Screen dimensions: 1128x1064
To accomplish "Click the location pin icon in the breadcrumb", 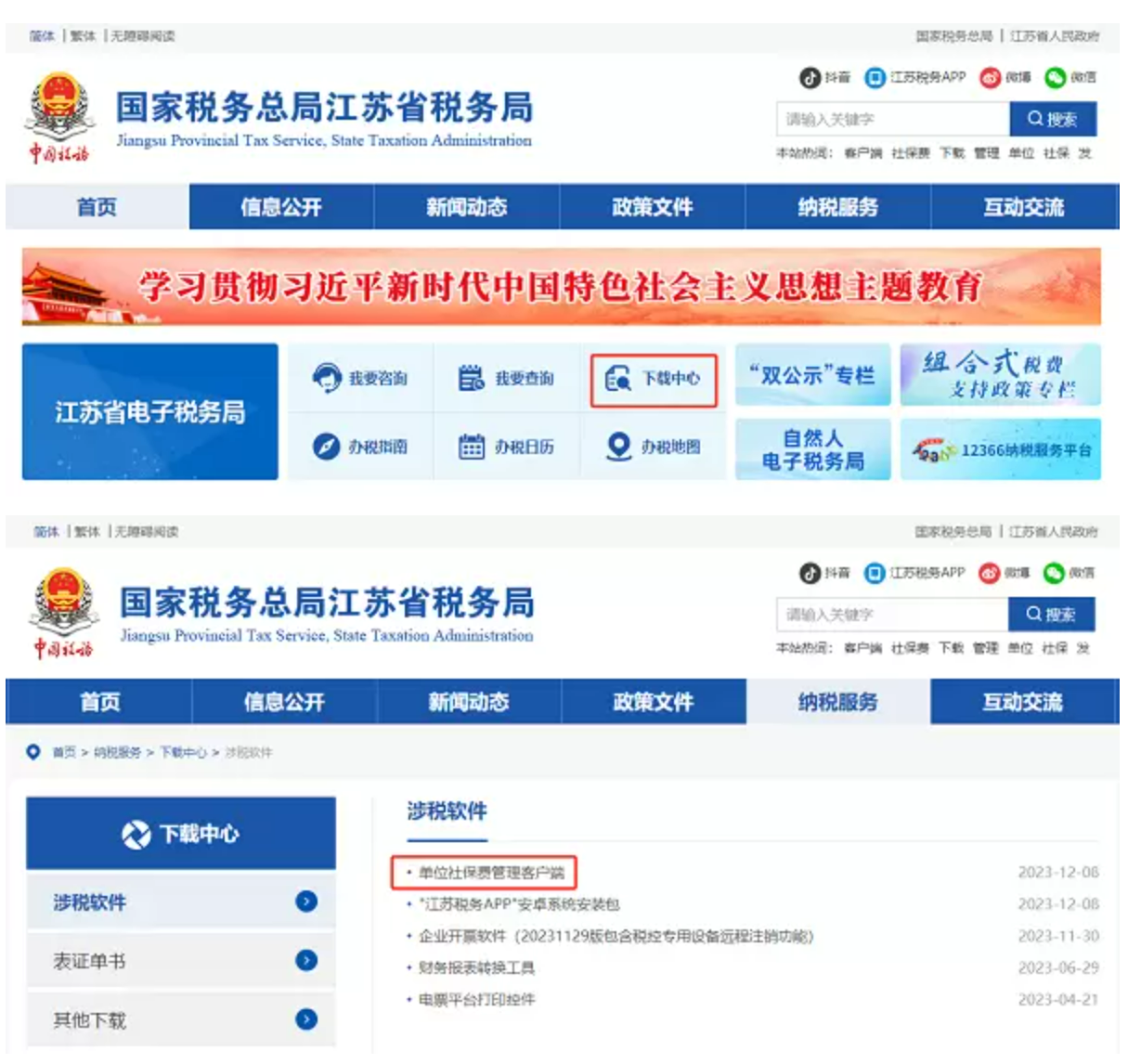I will pos(33,752).
